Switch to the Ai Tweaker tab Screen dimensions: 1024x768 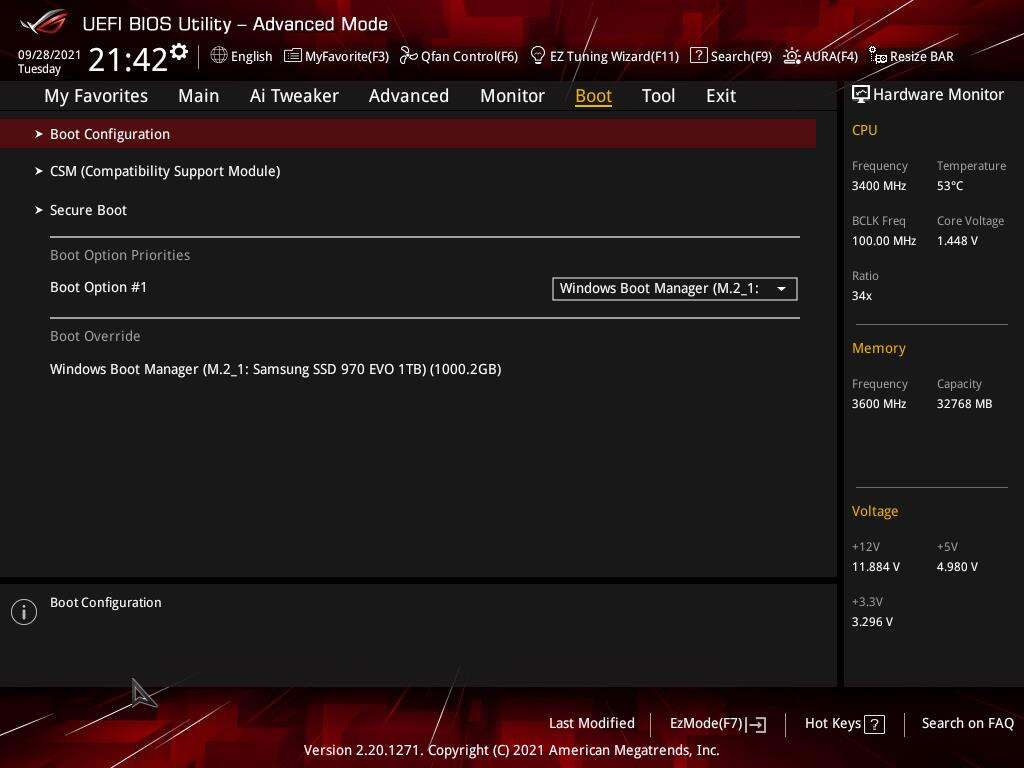294,96
